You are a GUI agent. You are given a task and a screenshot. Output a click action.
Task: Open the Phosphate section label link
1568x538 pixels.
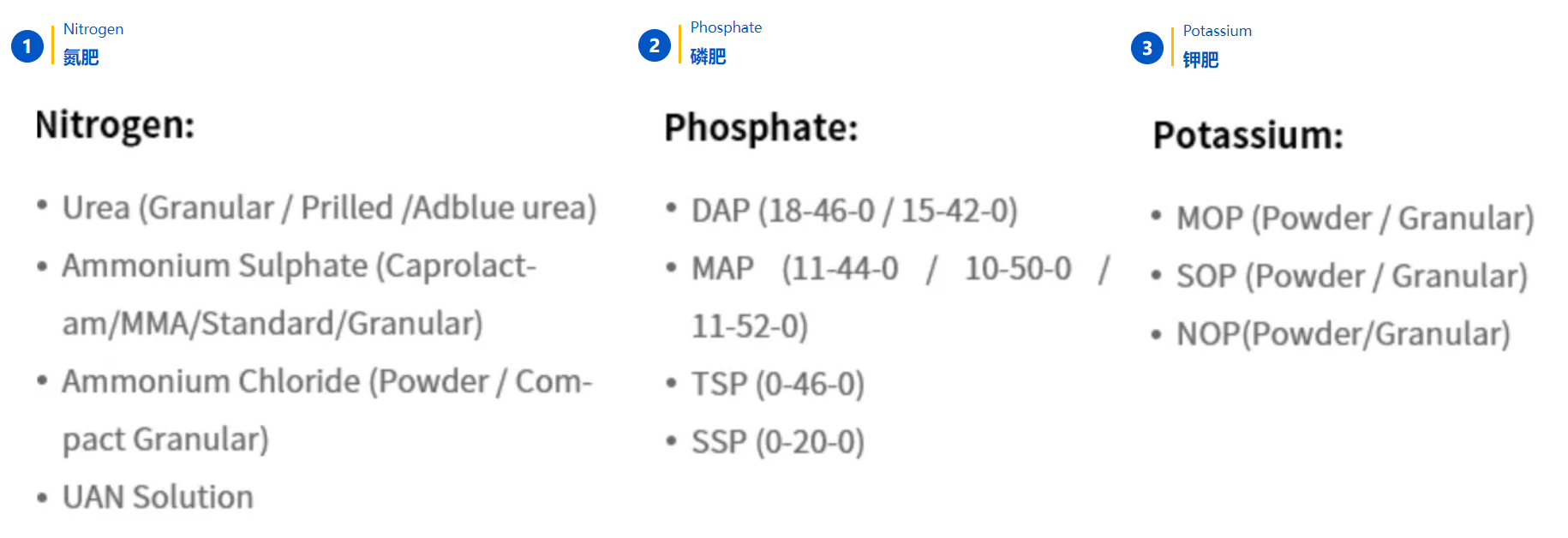(x=726, y=27)
